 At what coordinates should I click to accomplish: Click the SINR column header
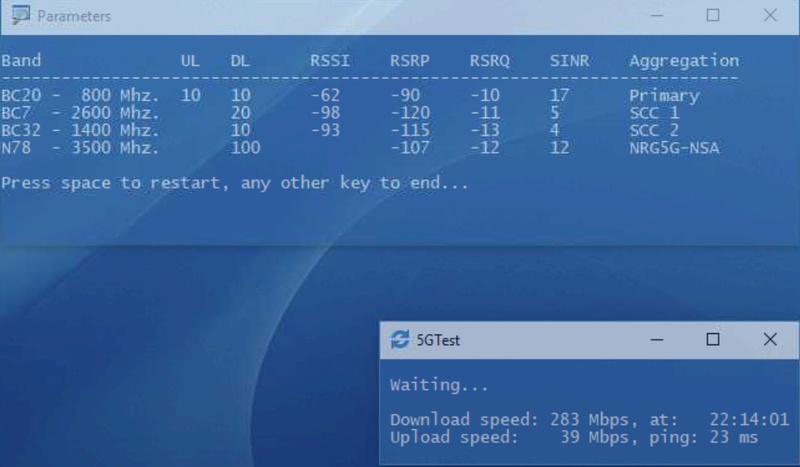coord(569,61)
